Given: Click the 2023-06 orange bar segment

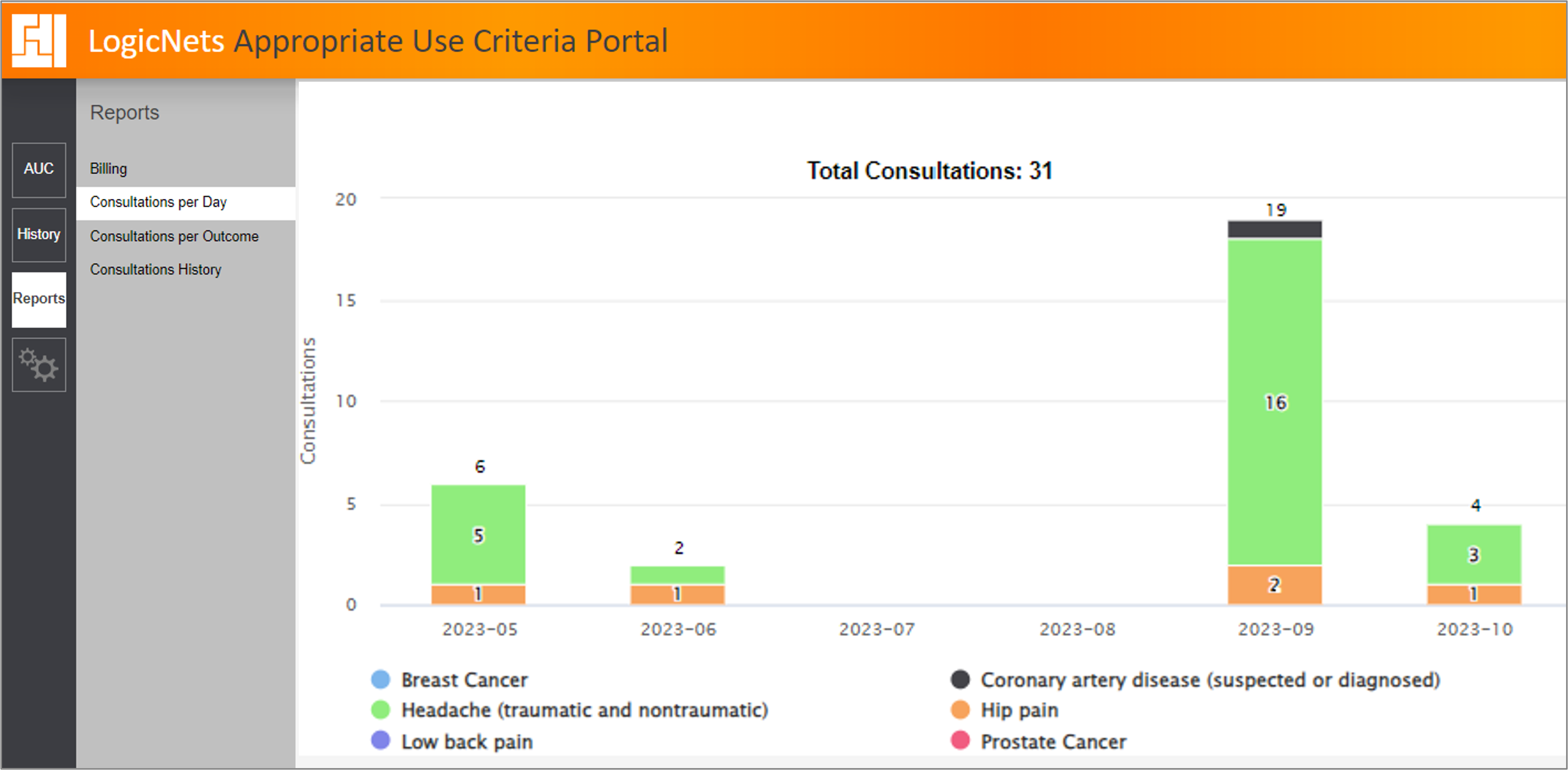Looking at the screenshot, I should coord(677,595).
